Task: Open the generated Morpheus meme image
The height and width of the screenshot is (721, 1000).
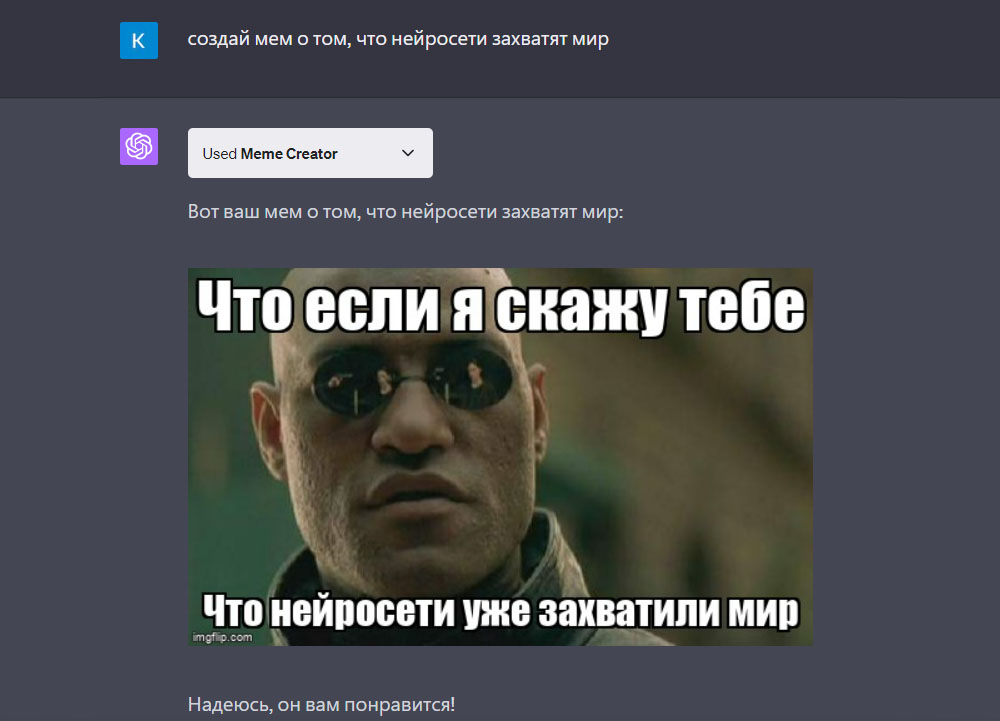Action: coord(500,457)
